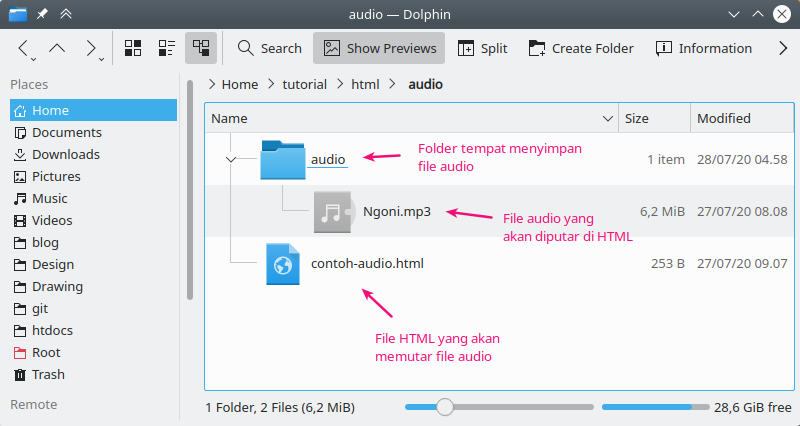Image resolution: width=800 pixels, height=426 pixels.
Task: Click the audio folder name
Action: (328, 160)
